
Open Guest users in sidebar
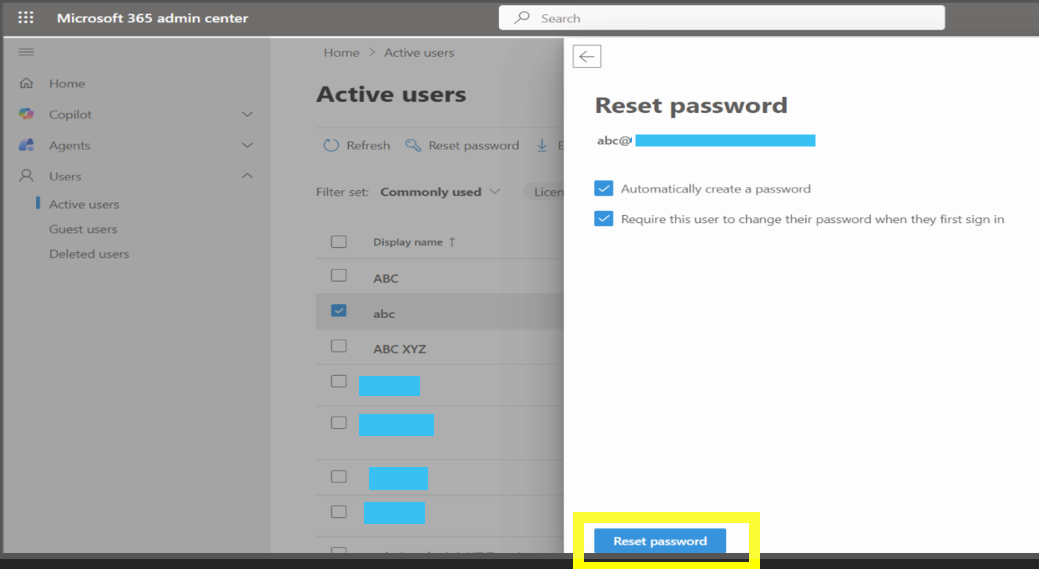(x=83, y=229)
